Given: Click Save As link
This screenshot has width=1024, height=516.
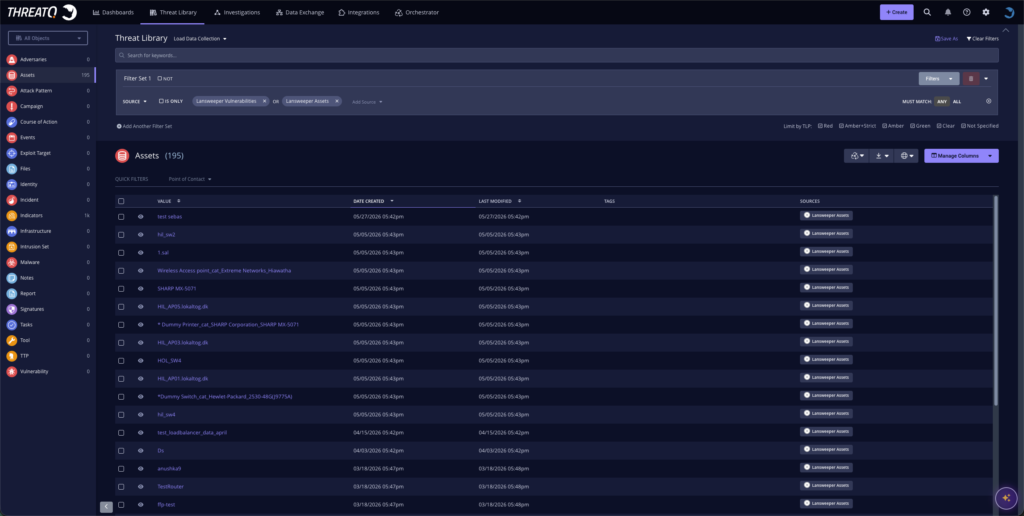Looking at the screenshot, I should click(x=946, y=39).
